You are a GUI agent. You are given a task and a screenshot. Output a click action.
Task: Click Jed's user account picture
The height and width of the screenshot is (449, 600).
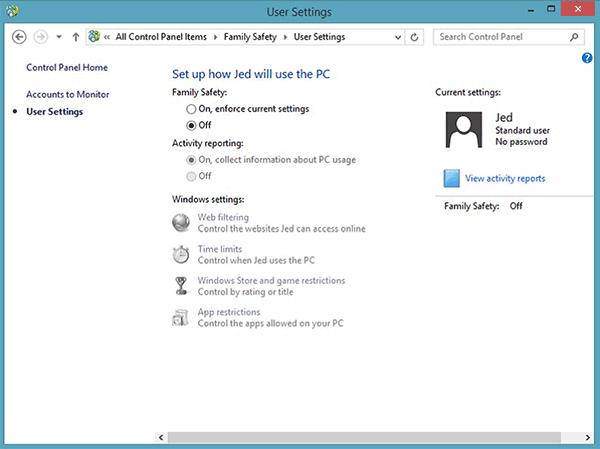coord(467,131)
